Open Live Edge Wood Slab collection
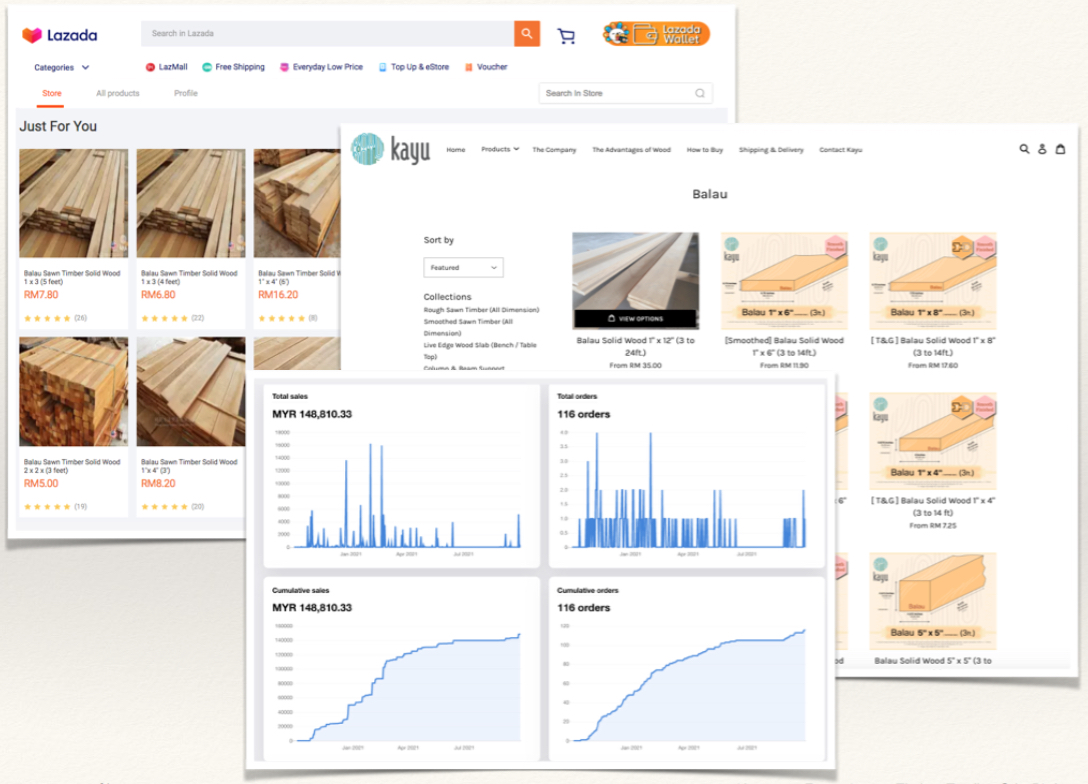The image size is (1088, 784). coord(480,350)
